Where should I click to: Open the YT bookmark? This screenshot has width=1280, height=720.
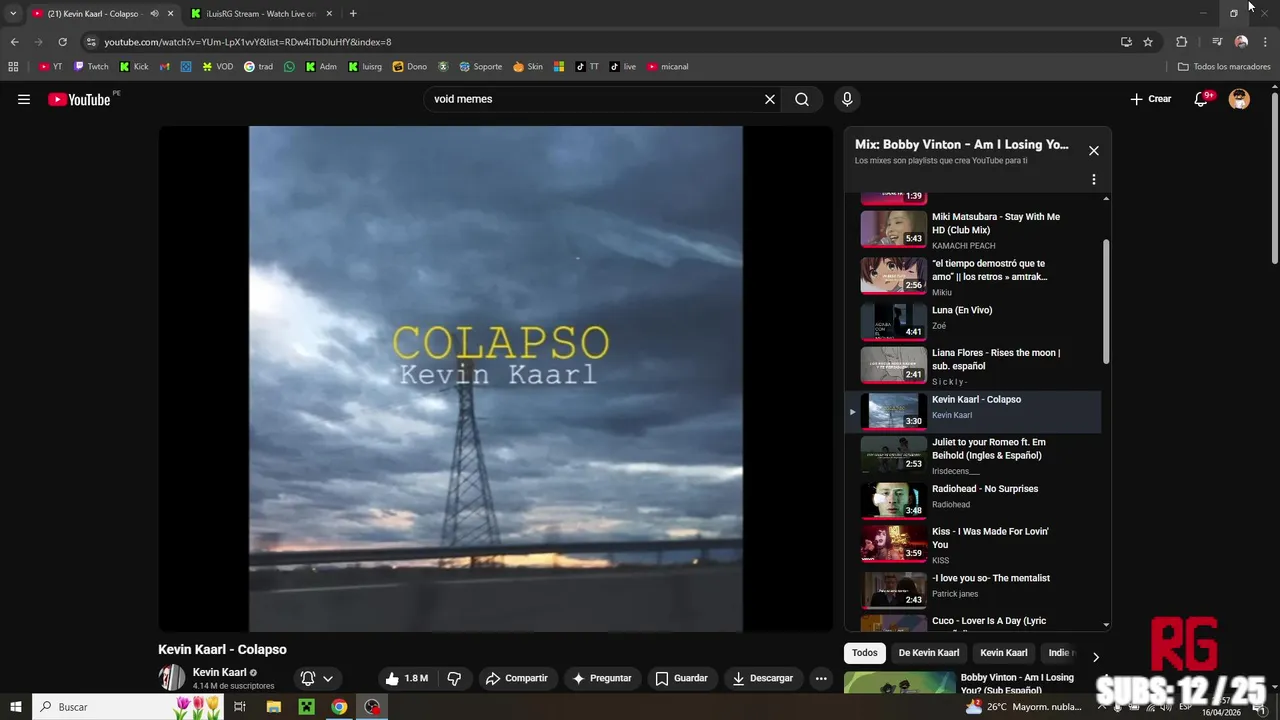tap(50, 67)
